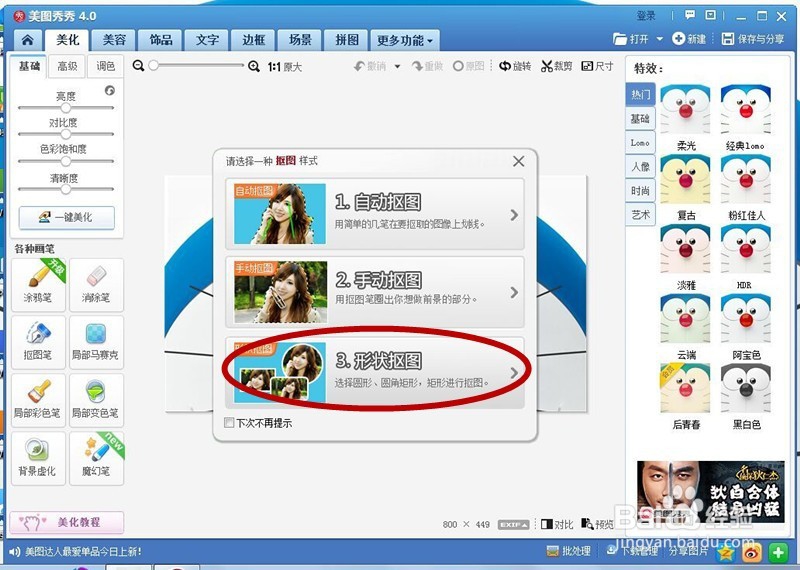Click the 重做 redo button

tap(428, 66)
